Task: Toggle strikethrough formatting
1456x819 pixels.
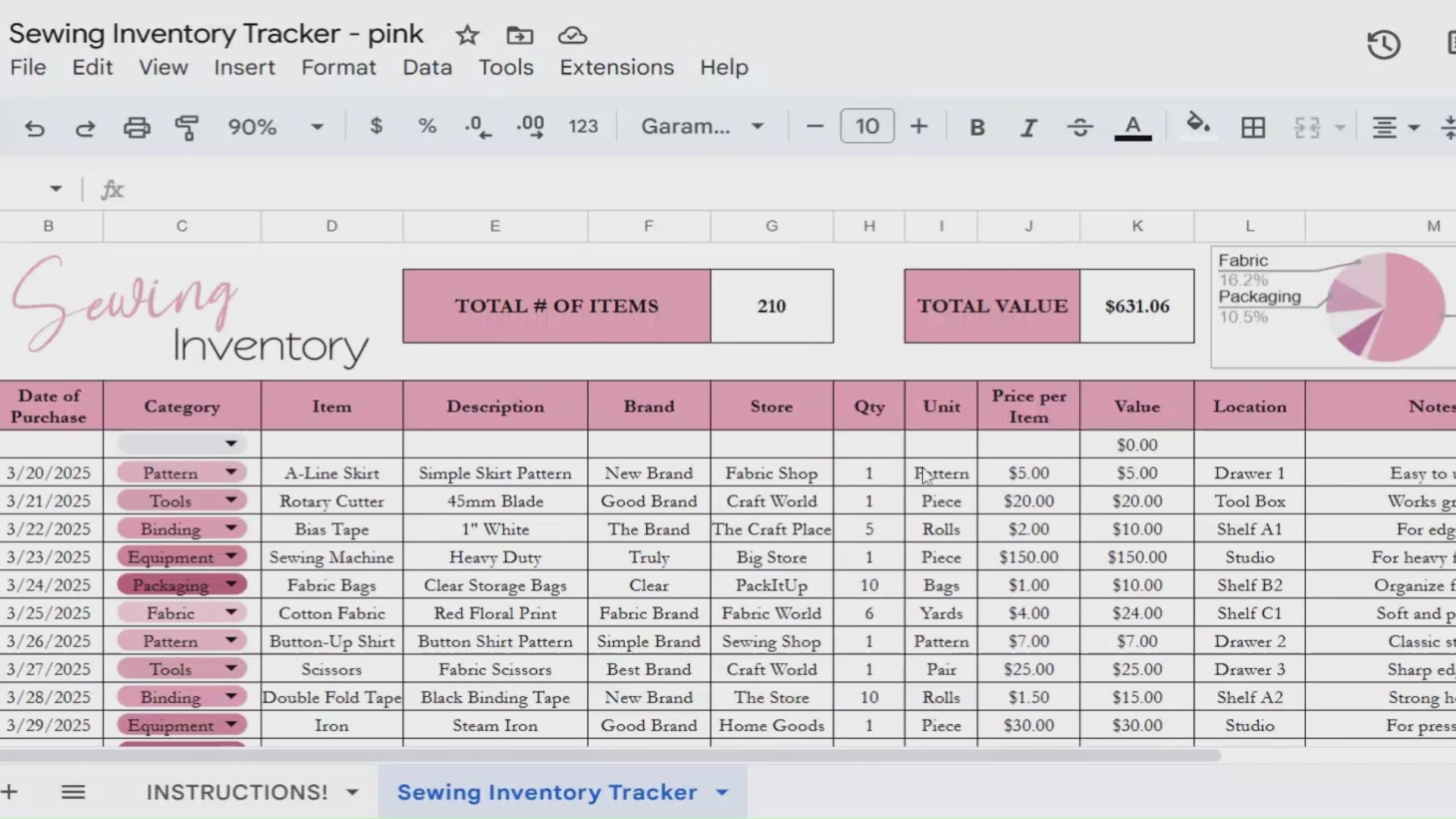Action: coord(1079,127)
